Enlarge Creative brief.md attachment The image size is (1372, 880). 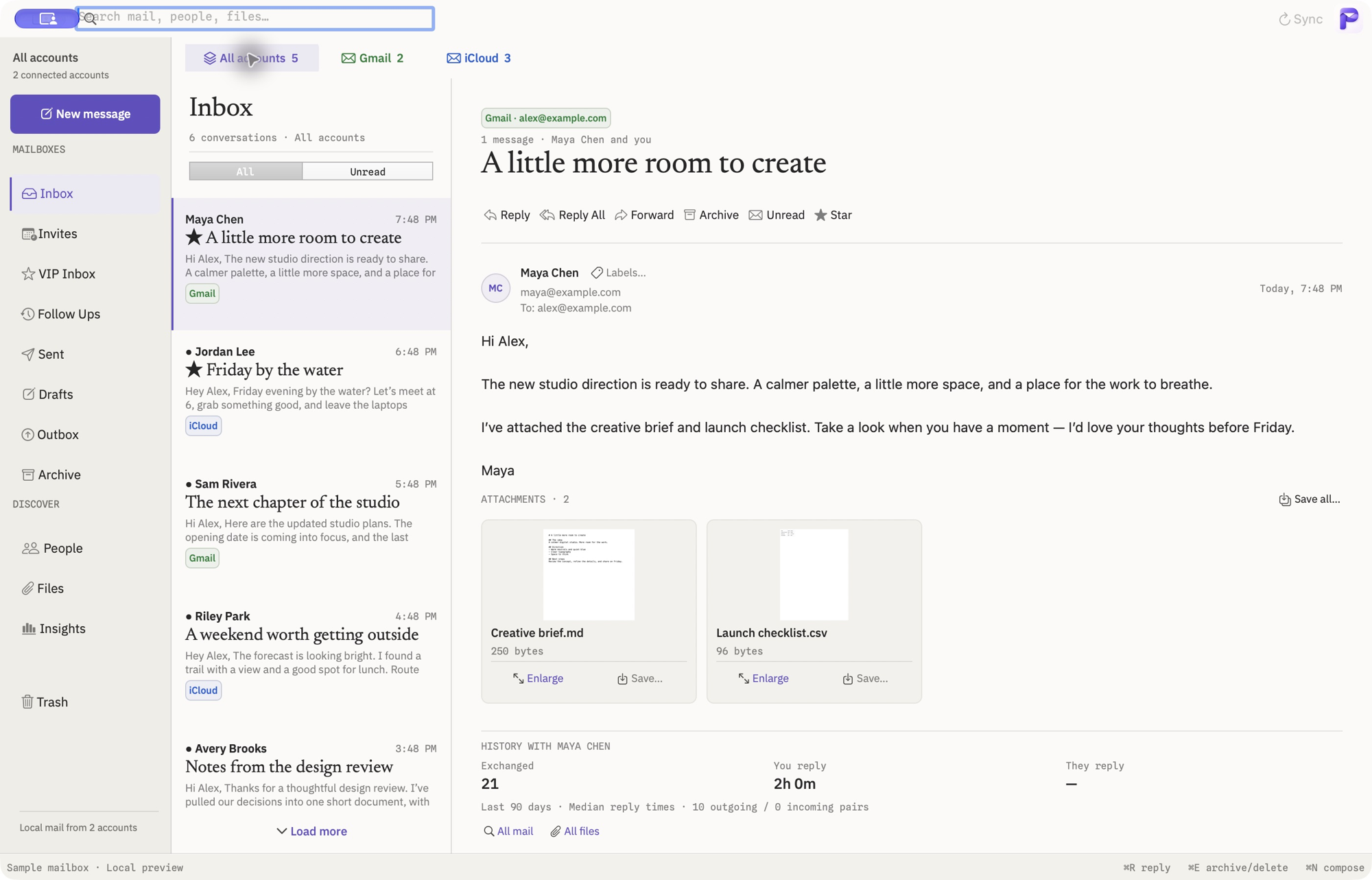pyautogui.click(x=538, y=678)
